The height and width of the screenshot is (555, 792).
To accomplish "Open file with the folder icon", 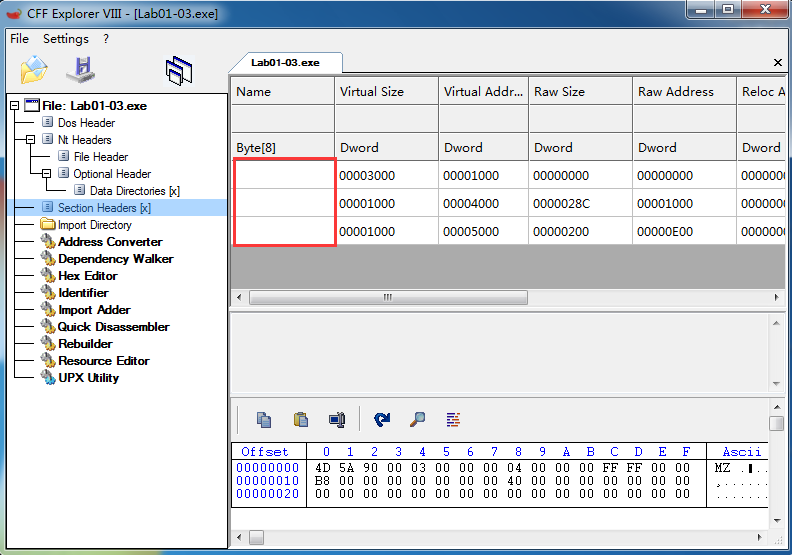I will [34, 69].
